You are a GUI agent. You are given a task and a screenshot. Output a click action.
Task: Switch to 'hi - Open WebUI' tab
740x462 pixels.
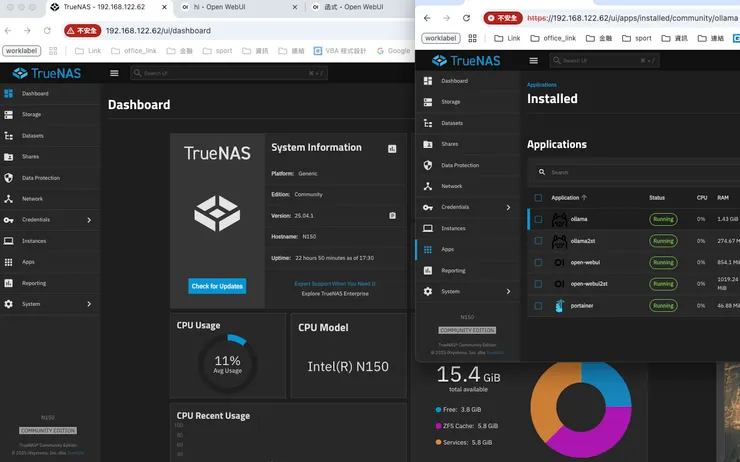pos(238,7)
